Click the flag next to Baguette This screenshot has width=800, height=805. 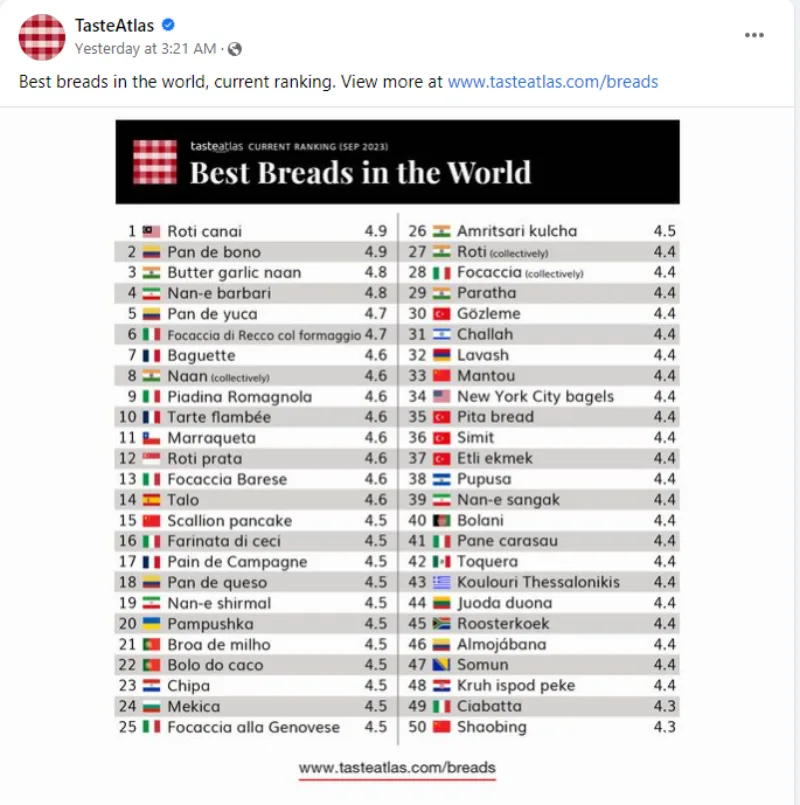click(x=151, y=355)
